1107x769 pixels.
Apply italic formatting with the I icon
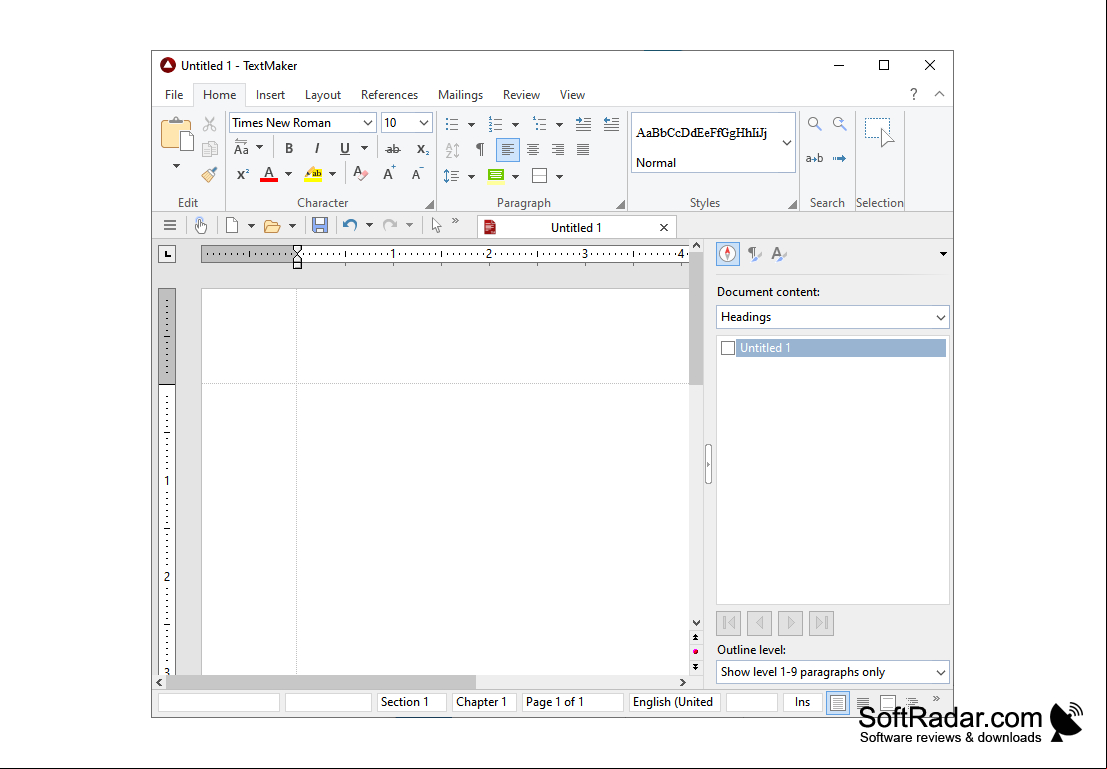click(x=317, y=148)
